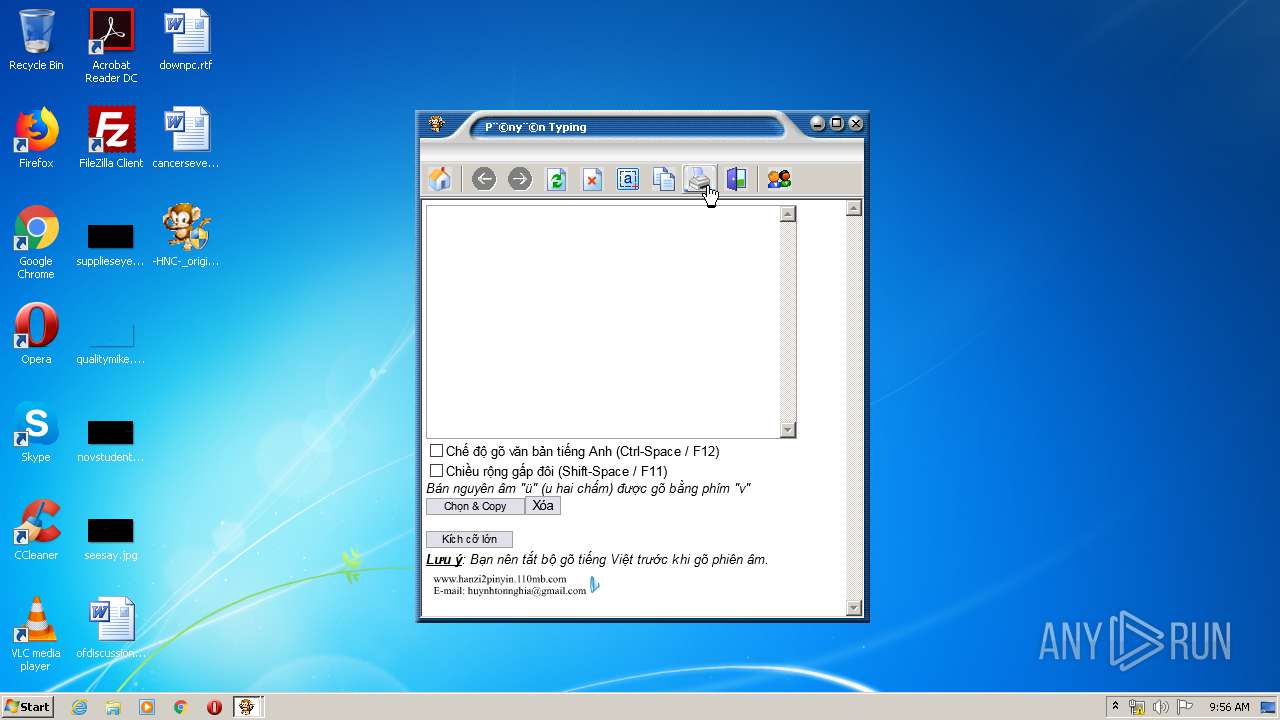
Task: Open cancerseve Word document on desktop
Action: pos(186,138)
